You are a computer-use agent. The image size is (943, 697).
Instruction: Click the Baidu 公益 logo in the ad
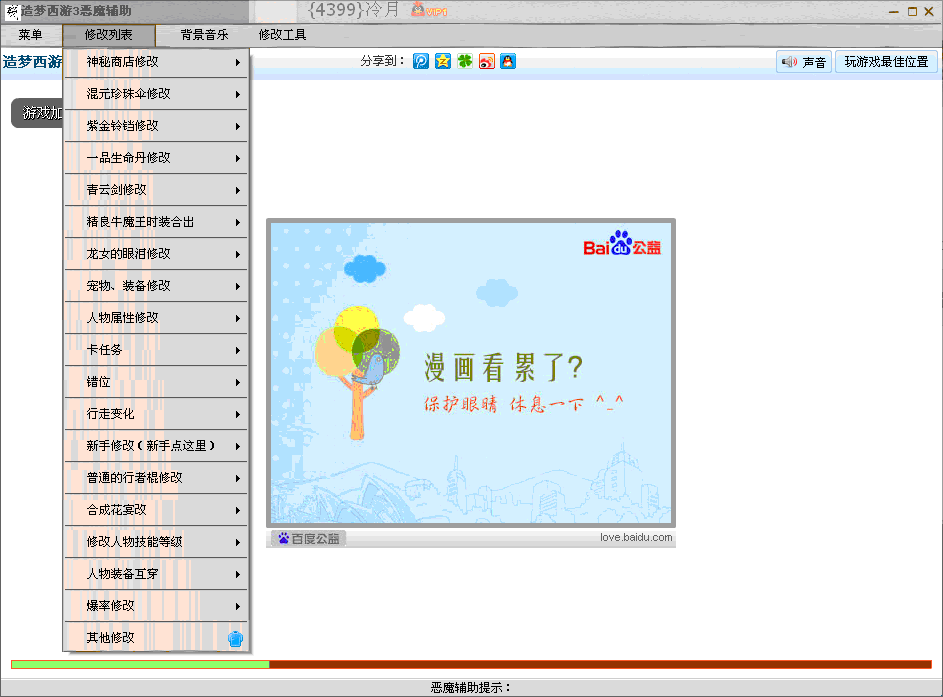(x=622, y=245)
